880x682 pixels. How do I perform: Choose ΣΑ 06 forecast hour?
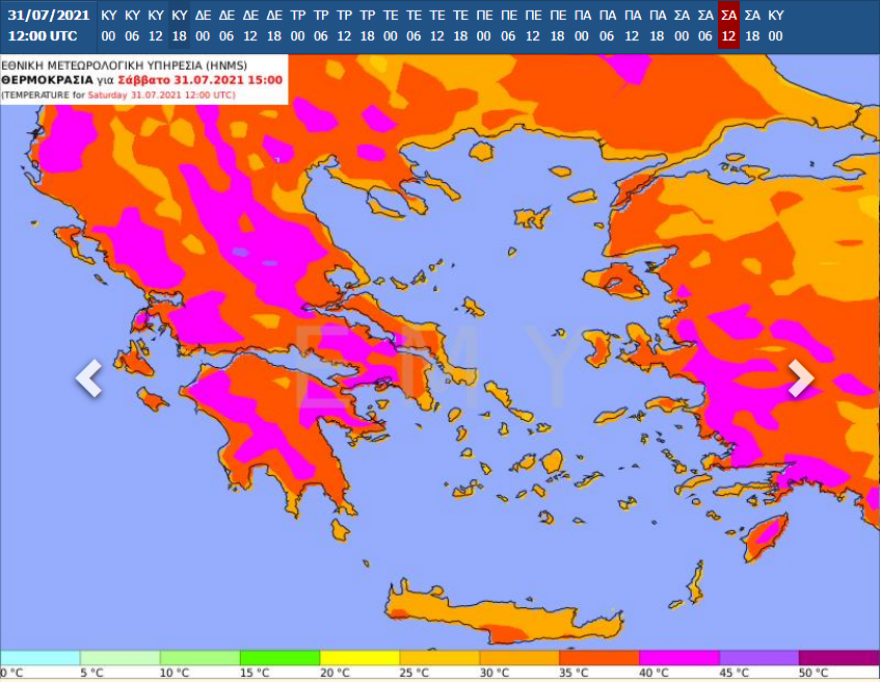click(x=705, y=26)
